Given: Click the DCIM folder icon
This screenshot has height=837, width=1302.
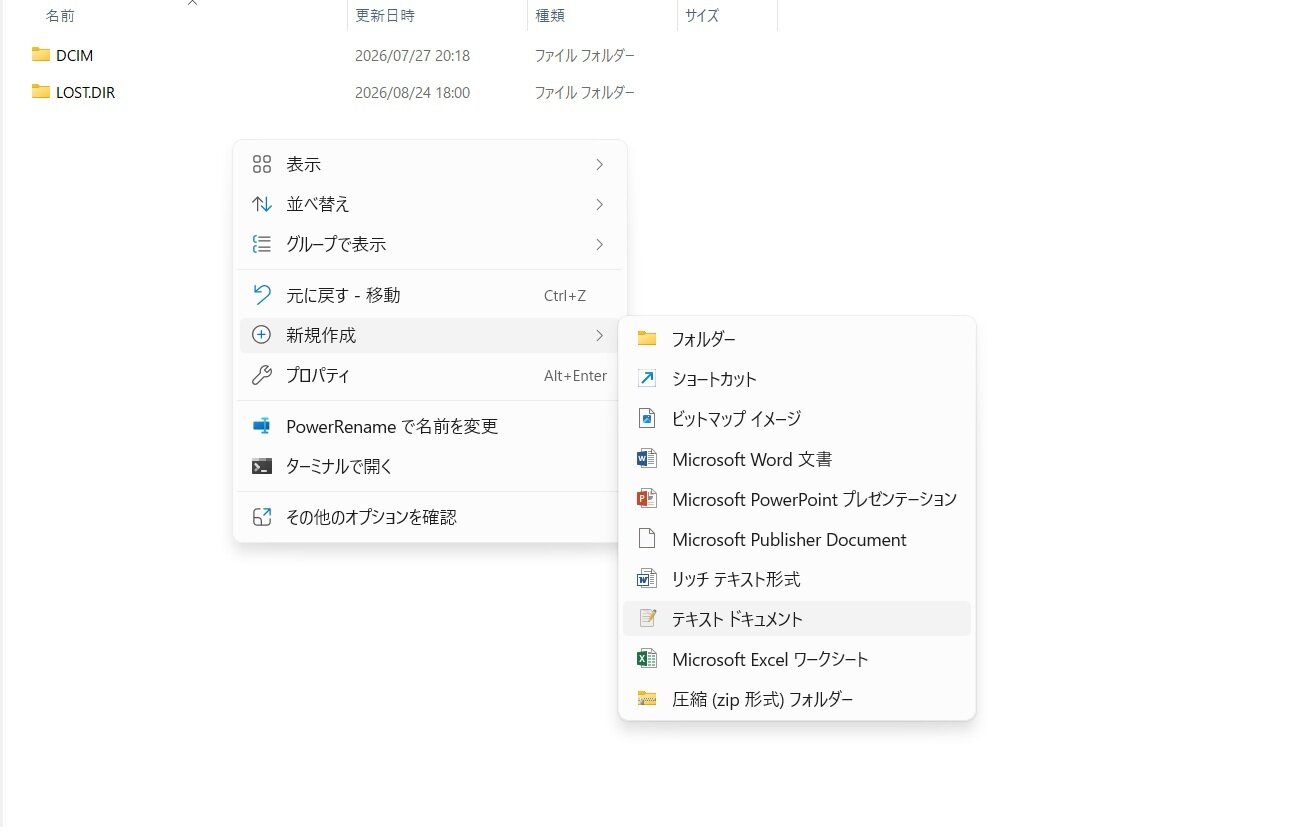Looking at the screenshot, I should click(41, 55).
